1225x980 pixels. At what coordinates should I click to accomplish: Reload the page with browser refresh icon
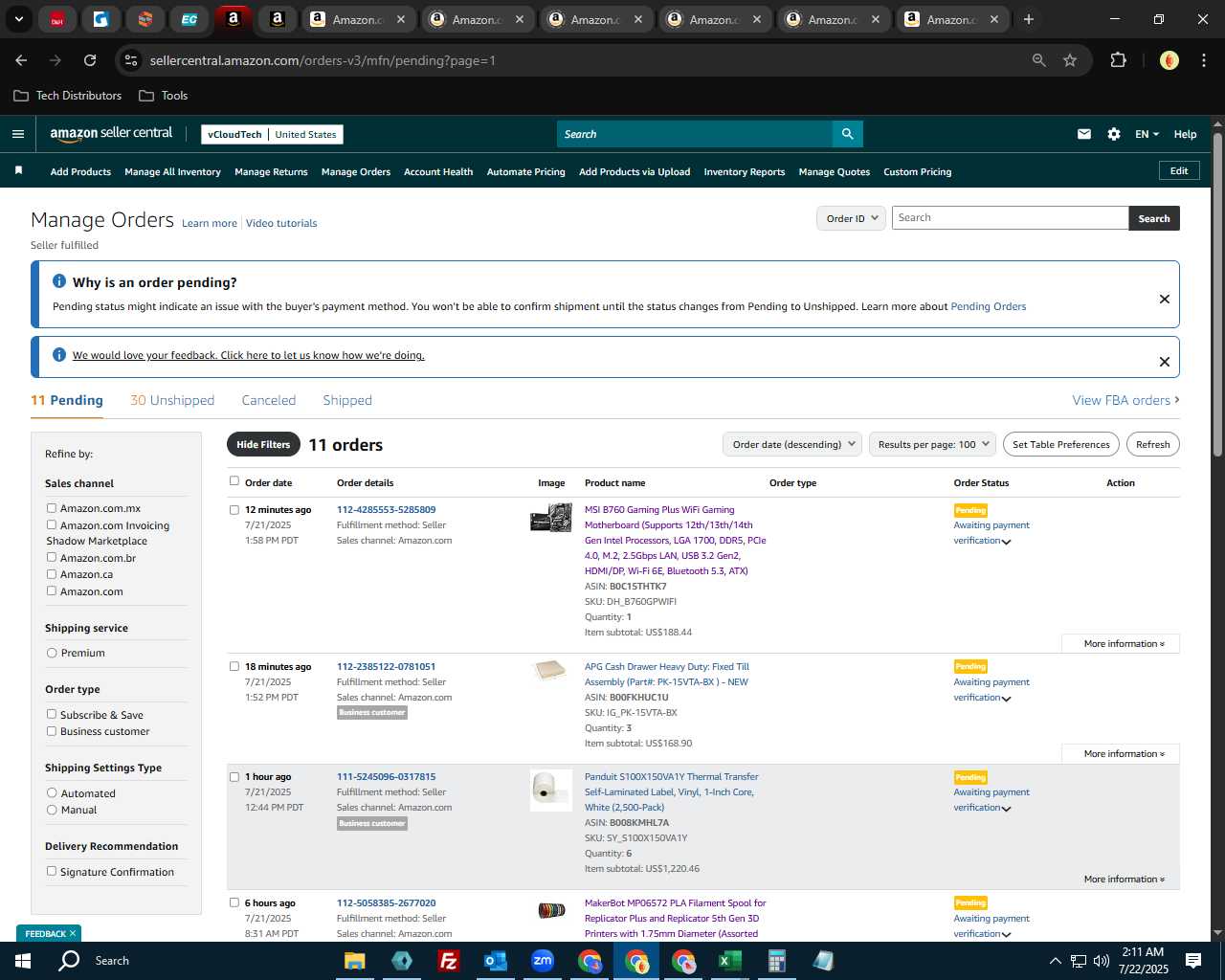pos(90,60)
